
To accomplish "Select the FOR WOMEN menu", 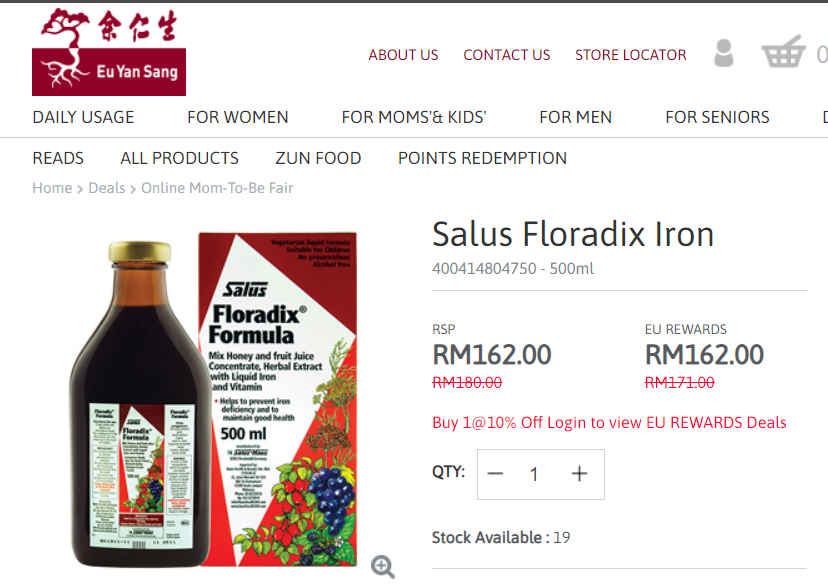I will pyautogui.click(x=238, y=117).
